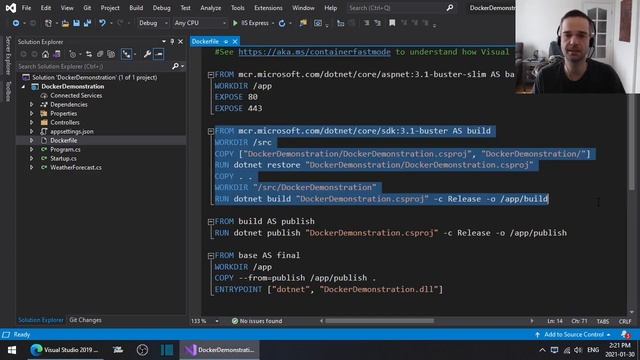
Task: Click in the Search Solution Explorer field
Action: tap(94, 66)
